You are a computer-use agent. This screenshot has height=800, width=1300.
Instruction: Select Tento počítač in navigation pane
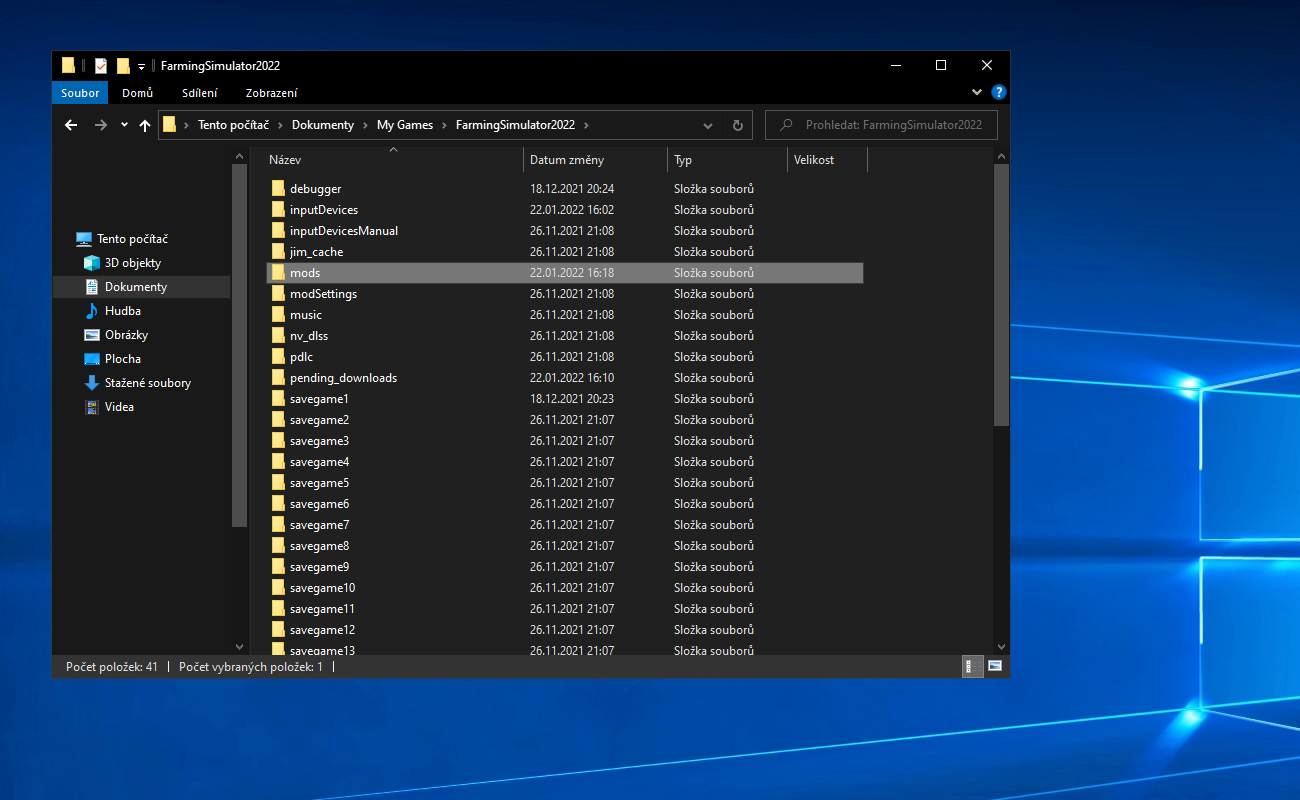(x=132, y=239)
